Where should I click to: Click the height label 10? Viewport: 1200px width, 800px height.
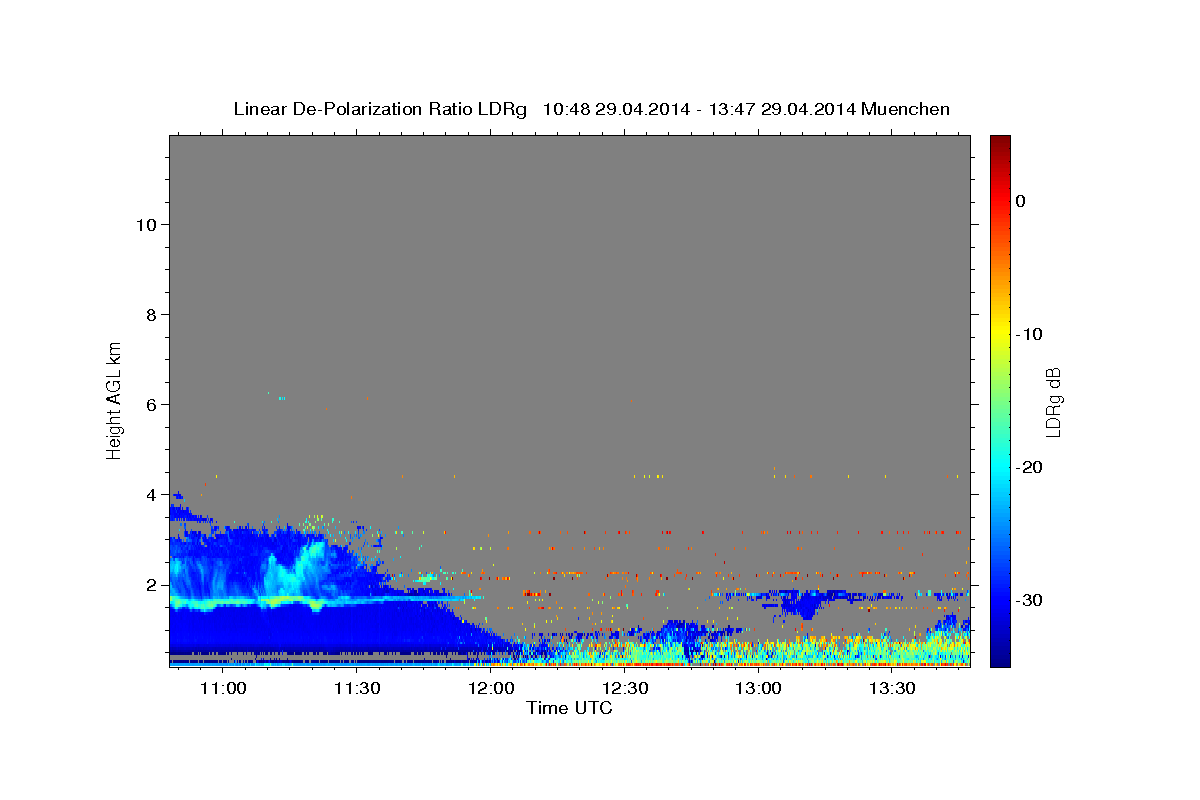coord(145,224)
